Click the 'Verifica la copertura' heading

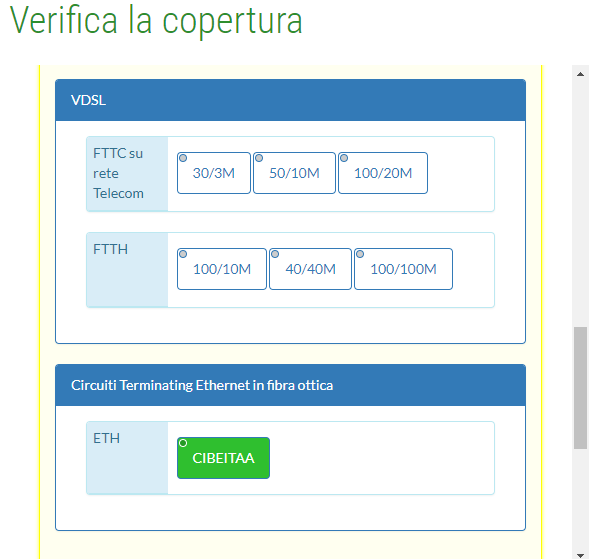(x=156, y=20)
